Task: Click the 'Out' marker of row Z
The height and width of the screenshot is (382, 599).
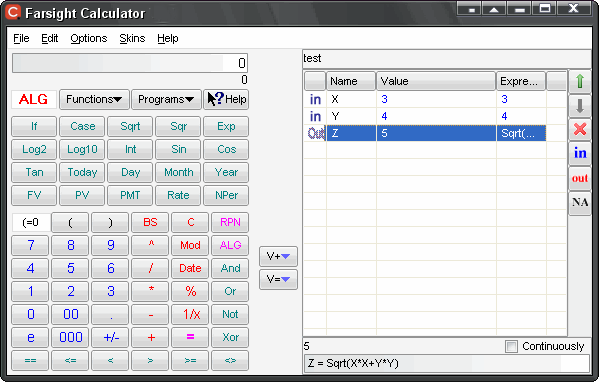Action: tap(315, 133)
